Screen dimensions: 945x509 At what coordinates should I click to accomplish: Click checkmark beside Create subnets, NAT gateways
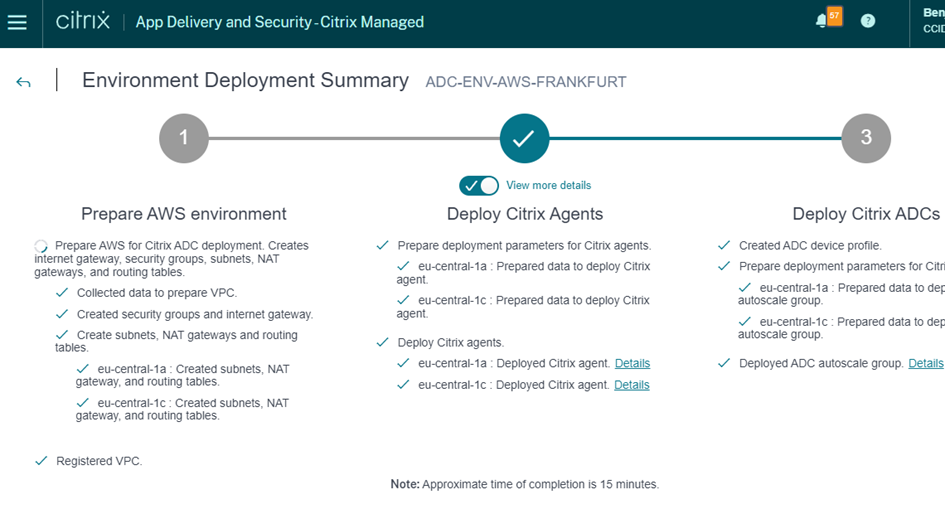point(61,335)
